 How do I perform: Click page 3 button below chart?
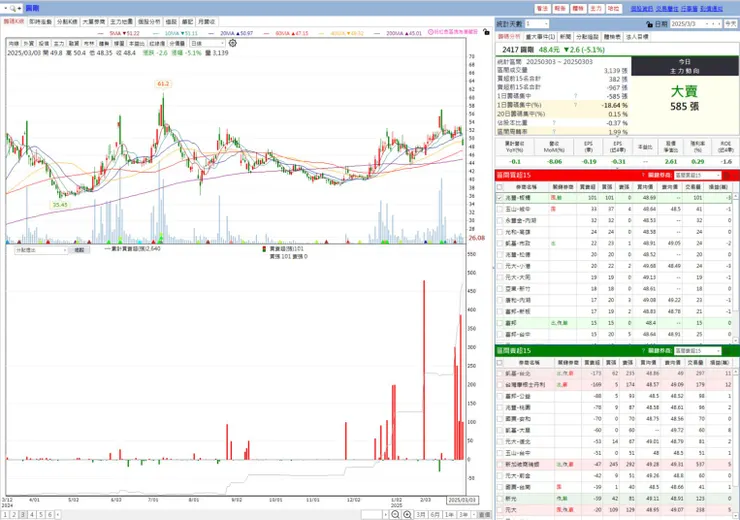[x=23, y=514]
